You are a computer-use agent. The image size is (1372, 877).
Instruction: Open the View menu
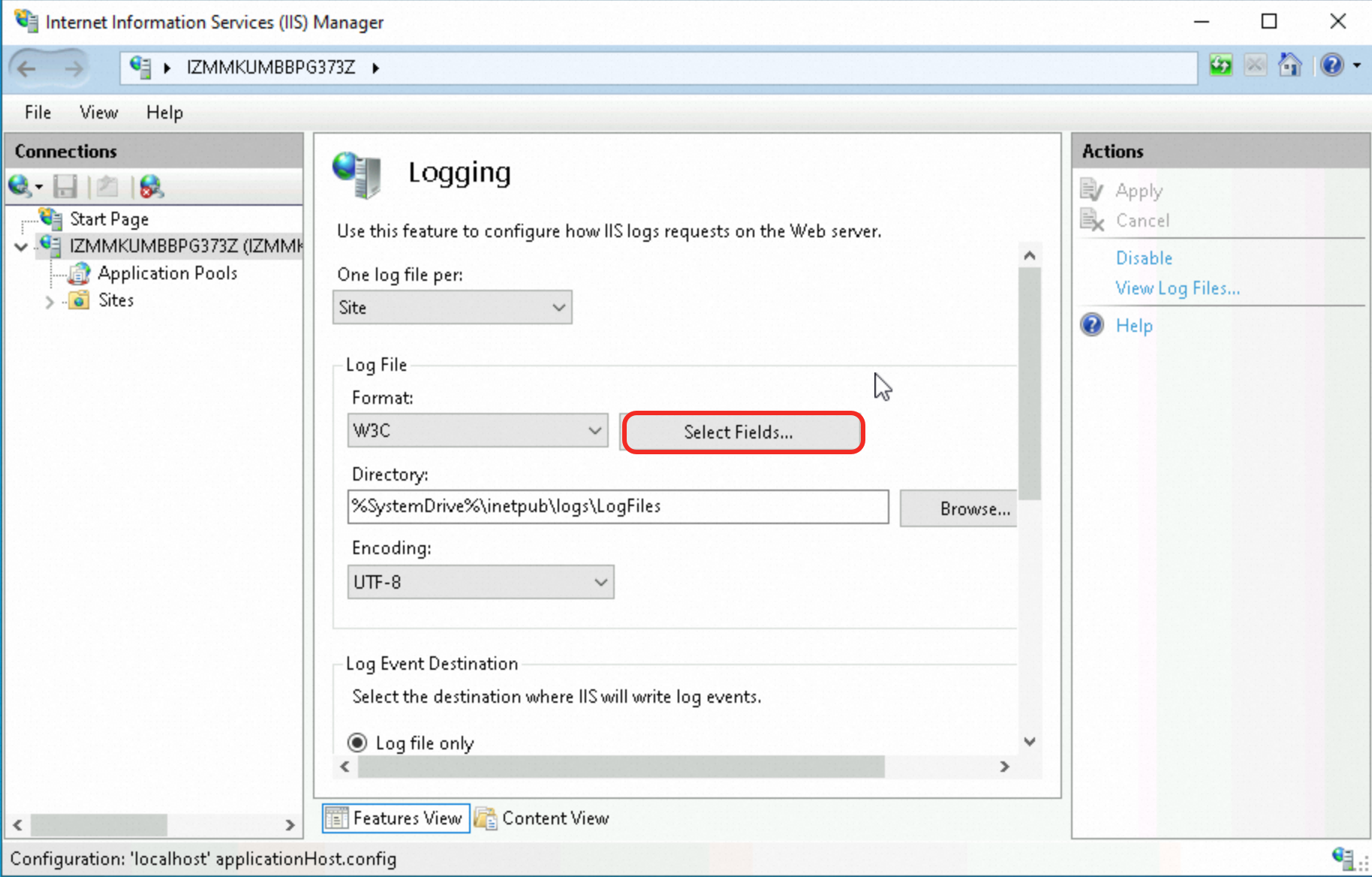[x=99, y=113]
